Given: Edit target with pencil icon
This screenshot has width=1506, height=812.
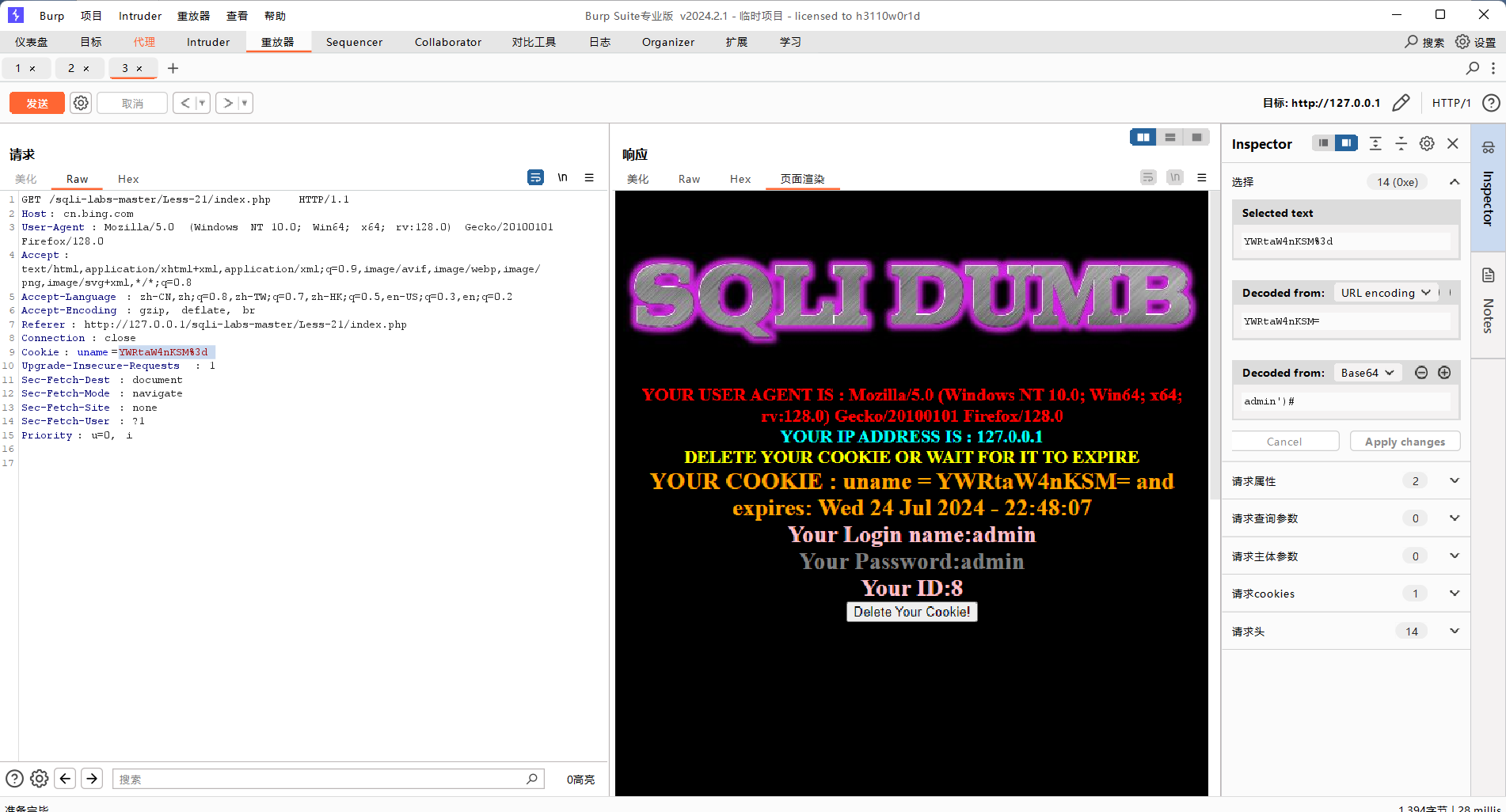Looking at the screenshot, I should [x=1401, y=103].
